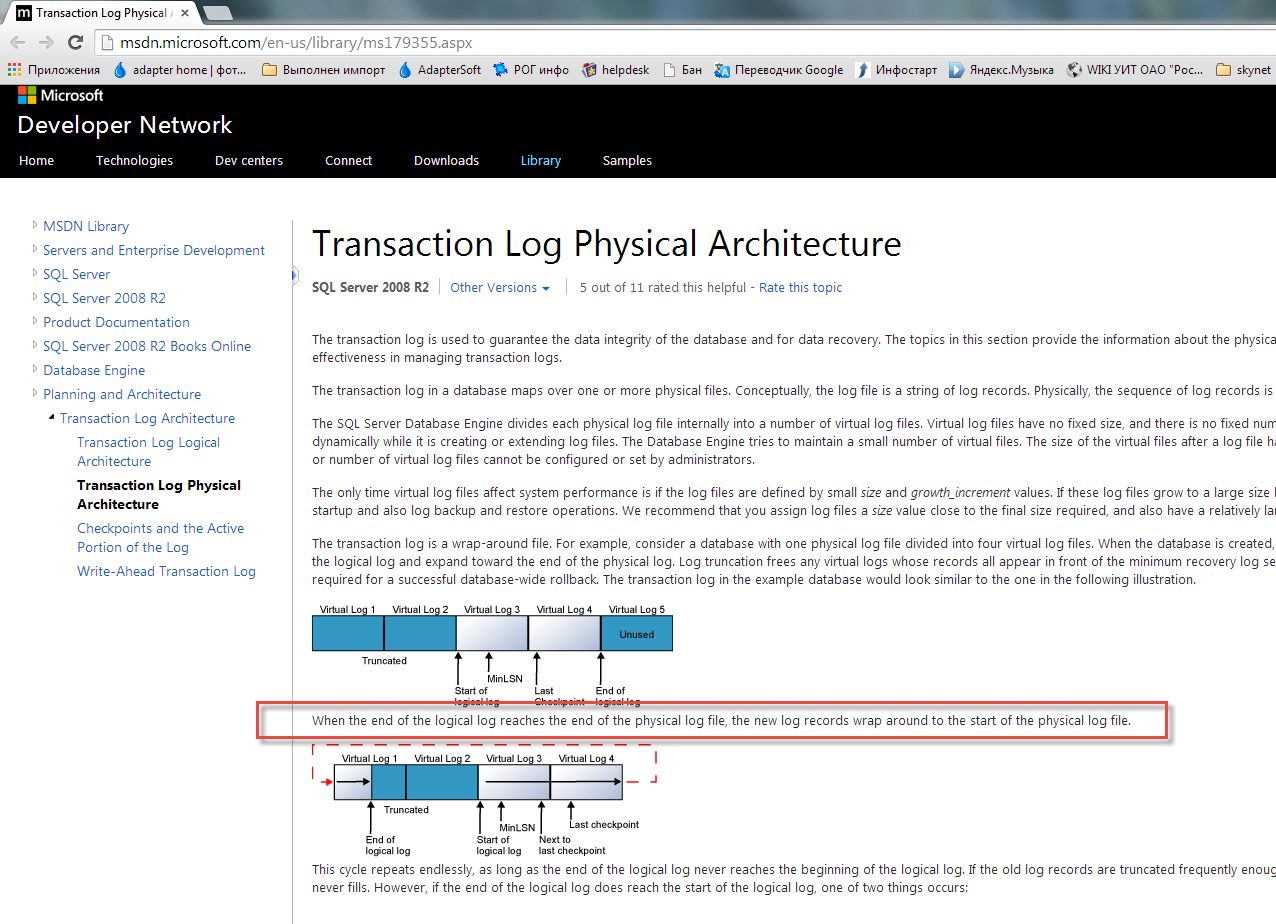Open Transaction Log Logical Architecture link
This screenshot has width=1276, height=924.
(x=149, y=452)
